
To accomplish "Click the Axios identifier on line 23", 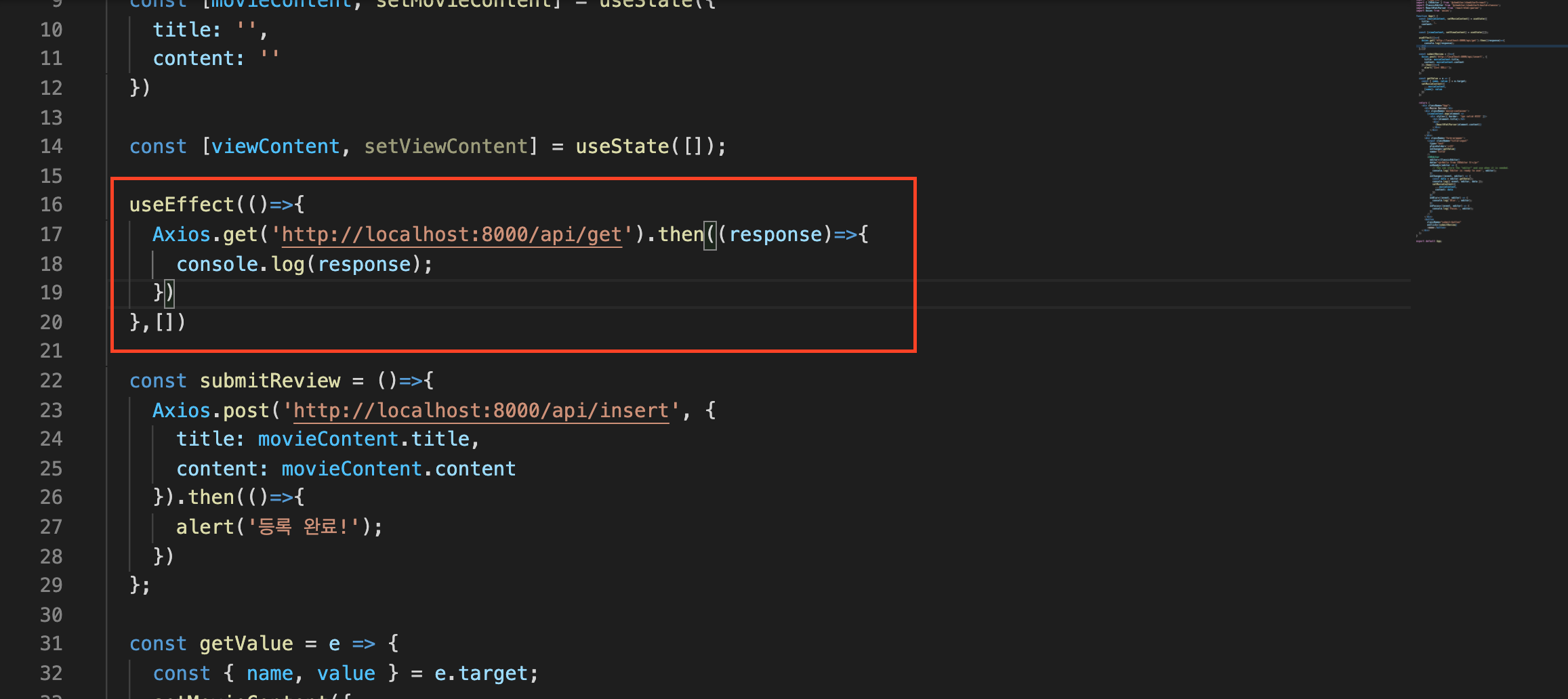I will 182,410.
